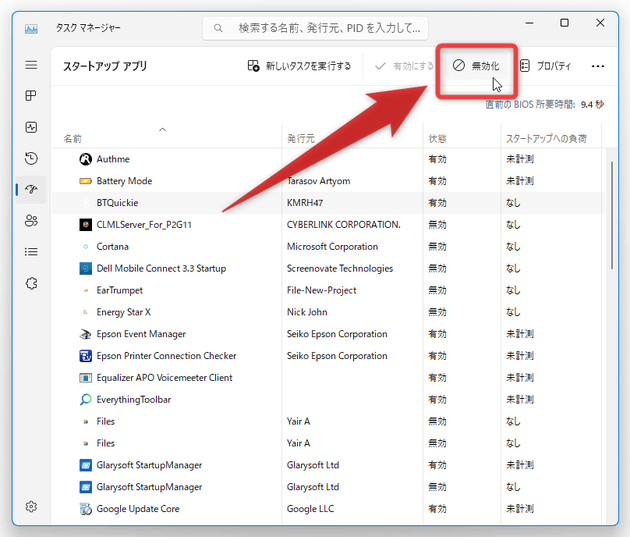Click the Task Manager app icon
The width and height of the screenshot is (630, 537).
coord(31,29)
